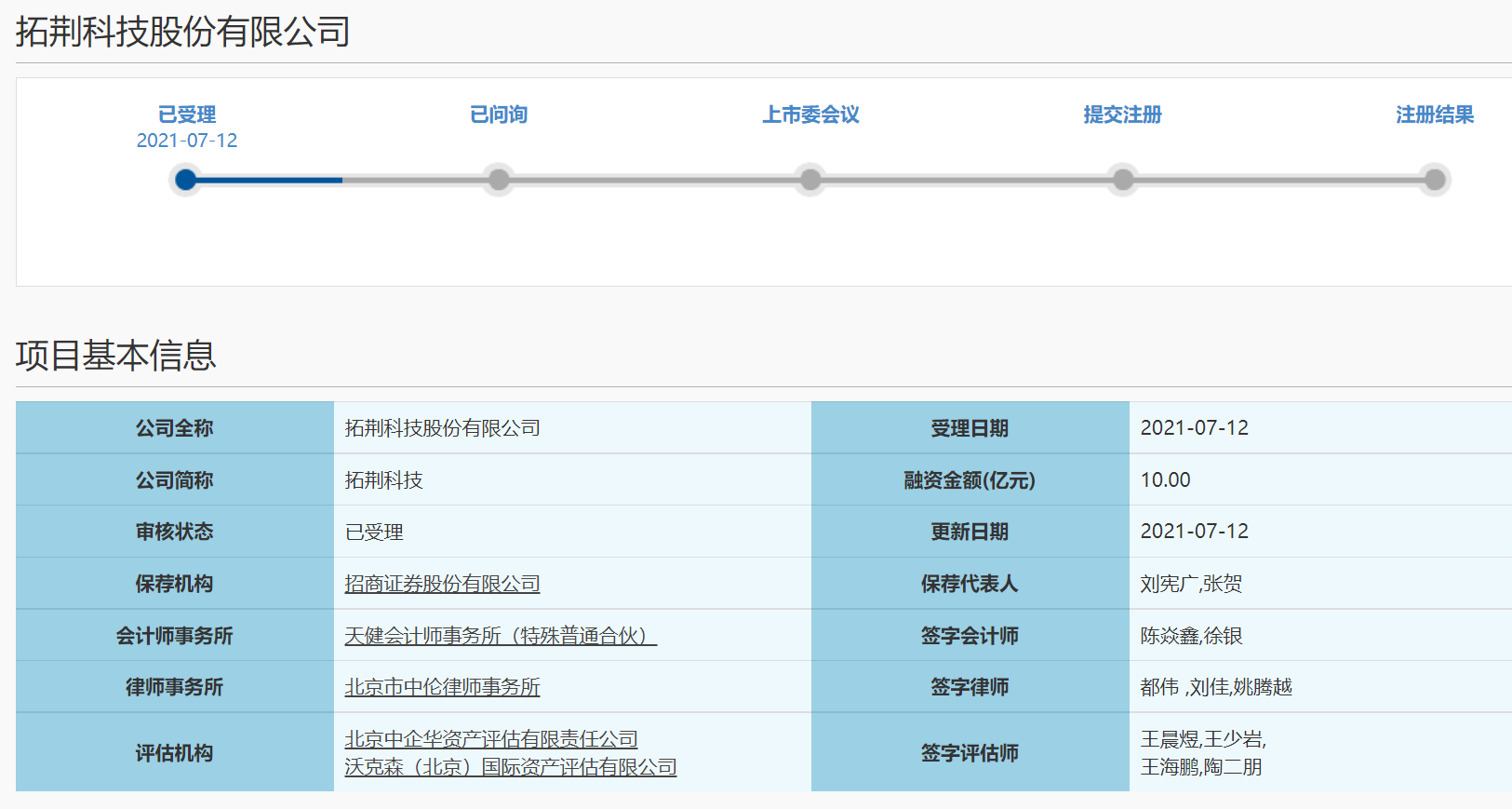Open the 天健会计师事务所（特殊普通合伙） link
The image size is (1512, 809).
click(x=501, y=636)
